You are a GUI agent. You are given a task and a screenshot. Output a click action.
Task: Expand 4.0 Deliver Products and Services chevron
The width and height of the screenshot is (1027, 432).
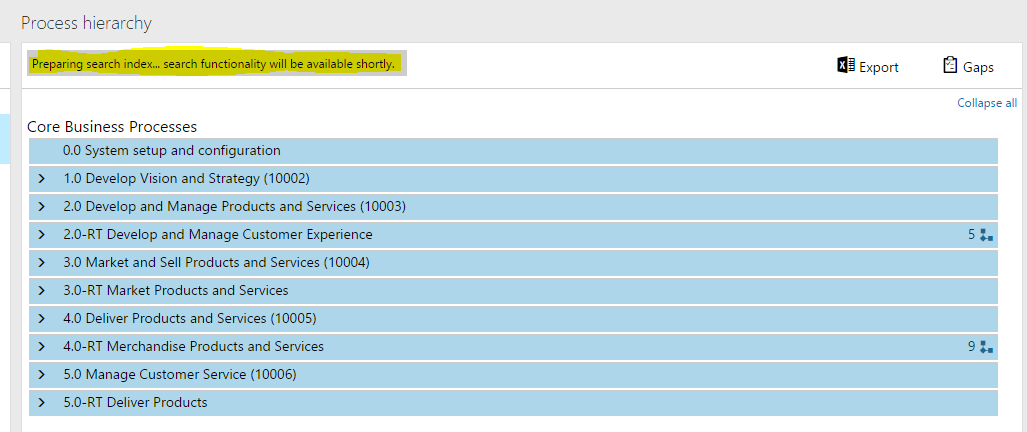coord(41,319)
